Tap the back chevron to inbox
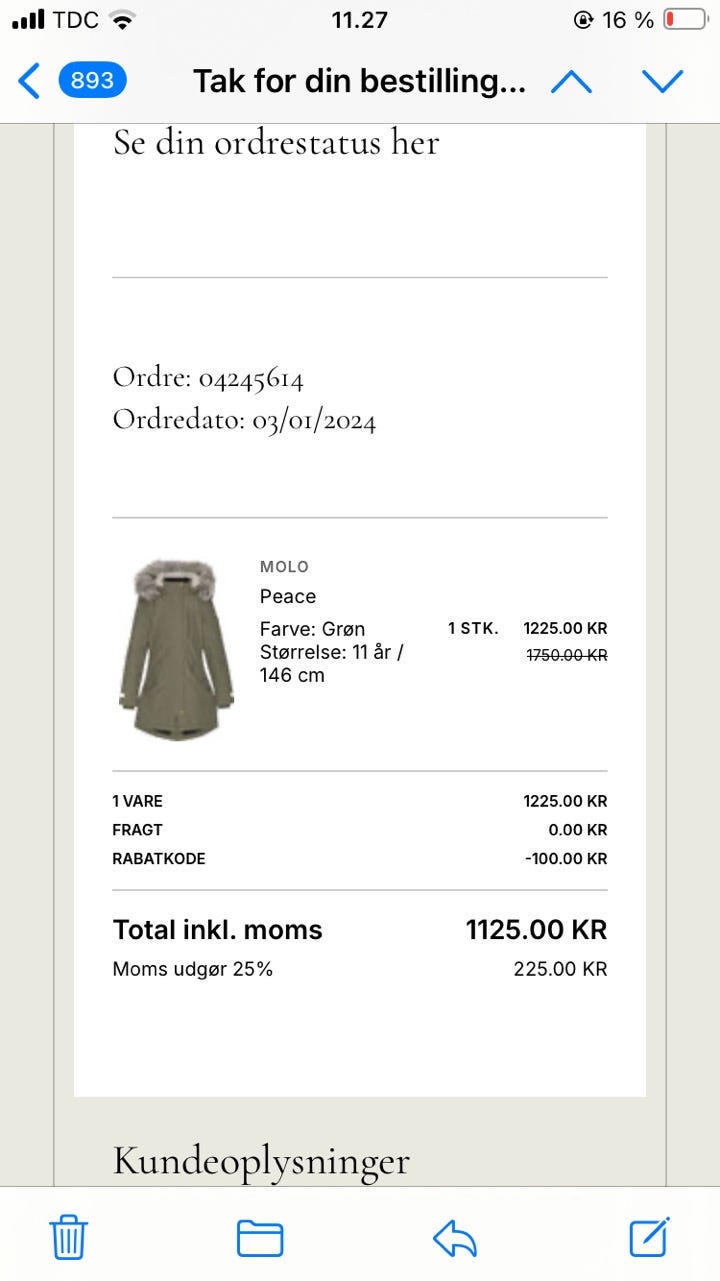720x1281 pixels. (x=30, y=81)
